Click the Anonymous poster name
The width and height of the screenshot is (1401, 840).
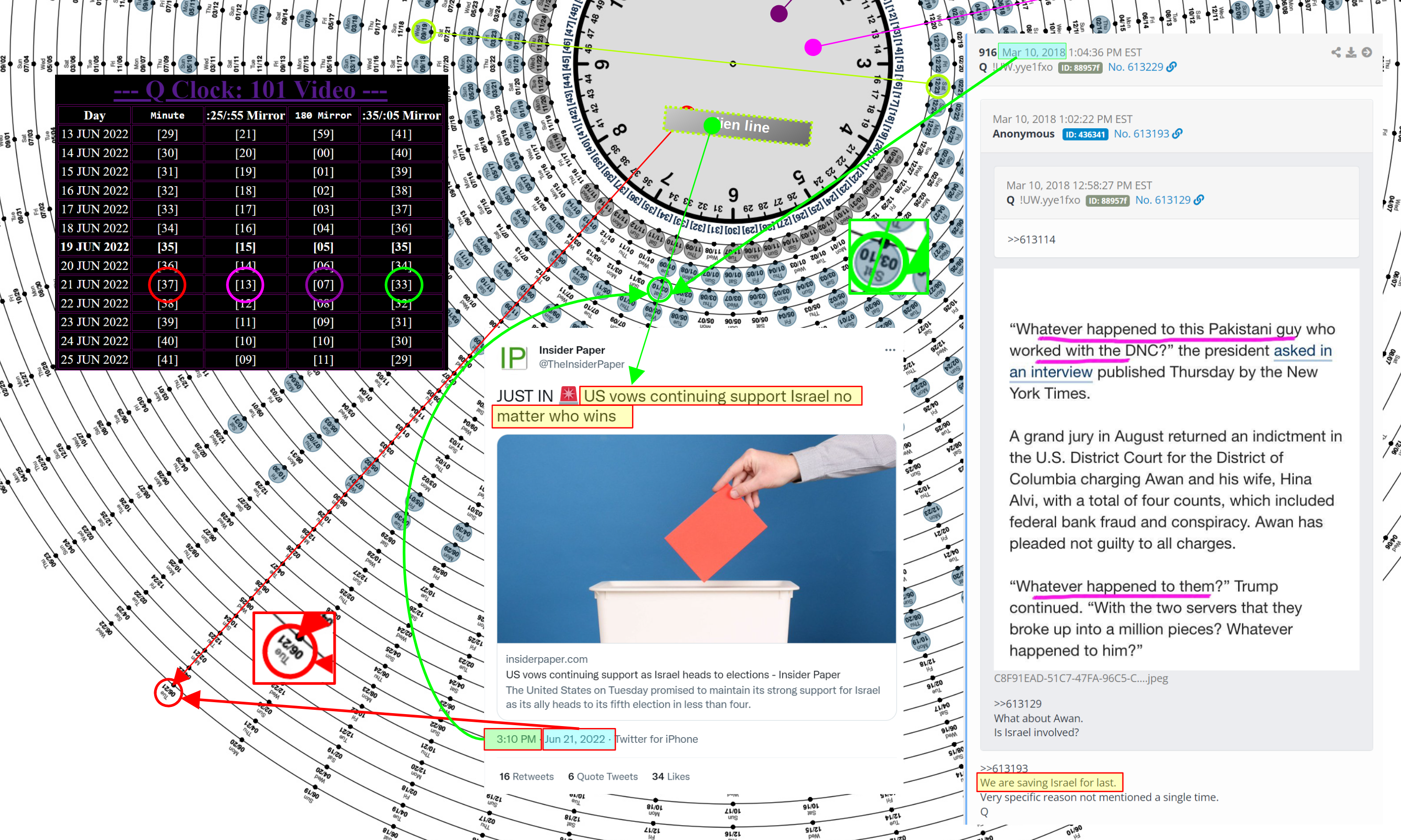tap(1023, 134)
